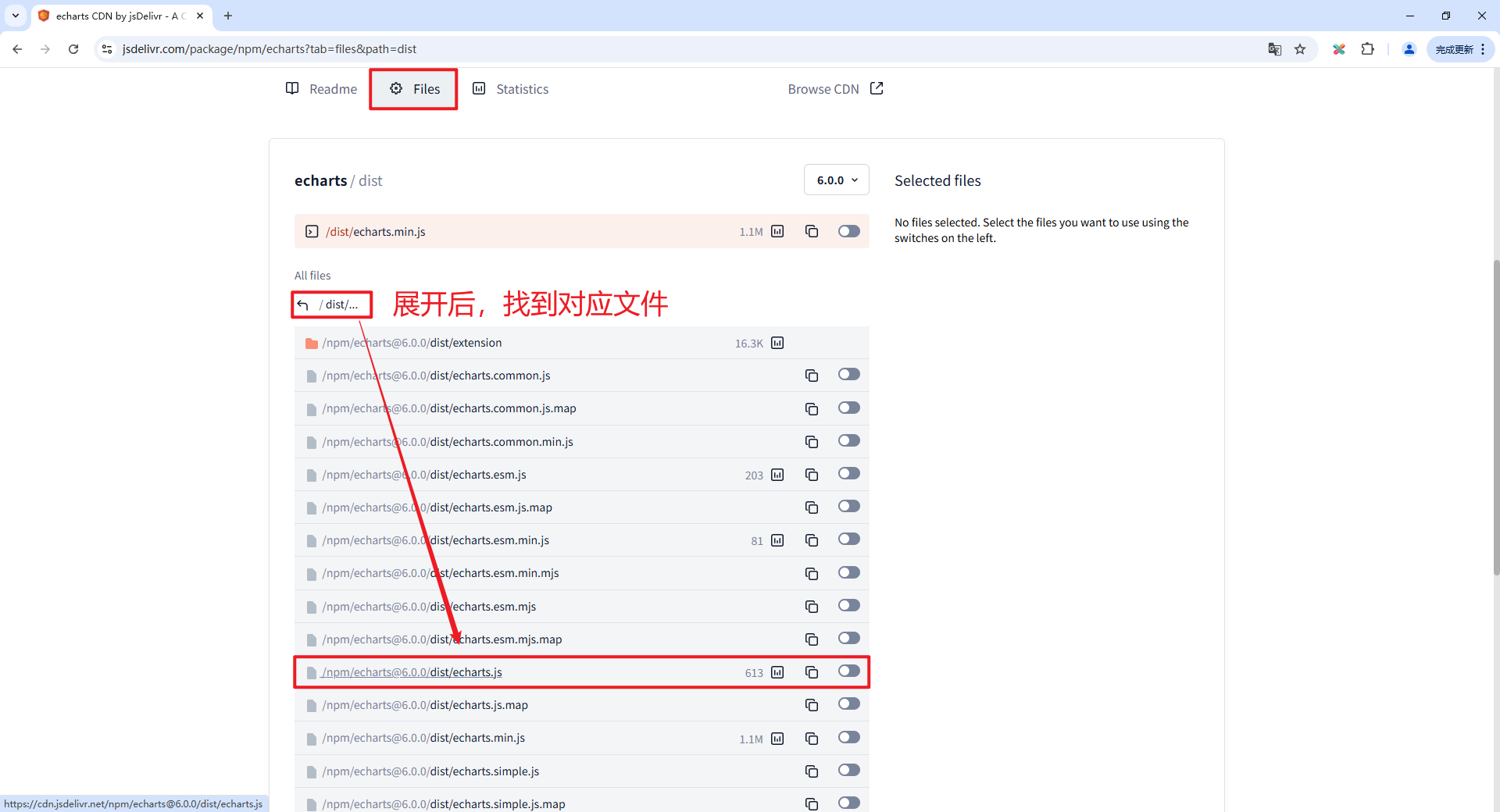
Task: Switch to the Readme tab
Action: [321, 88]
